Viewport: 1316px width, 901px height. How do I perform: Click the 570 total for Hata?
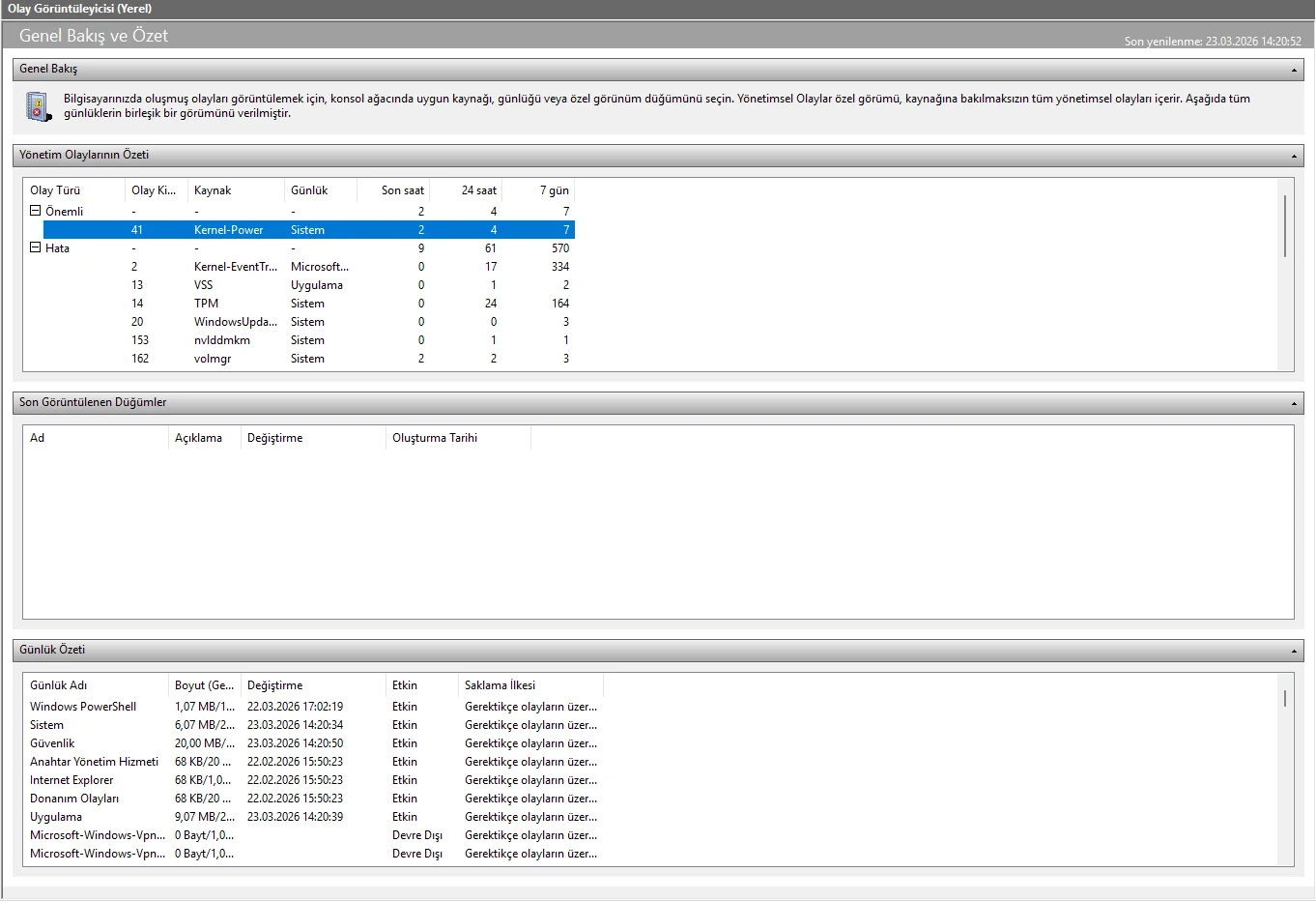[560, 248]
